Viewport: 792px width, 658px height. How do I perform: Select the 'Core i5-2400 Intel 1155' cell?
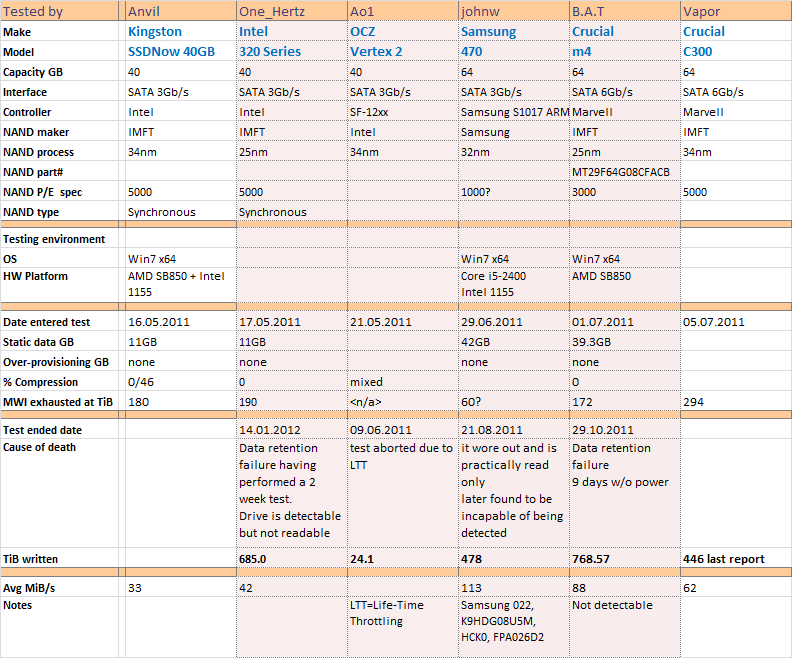tap(514, 284)
